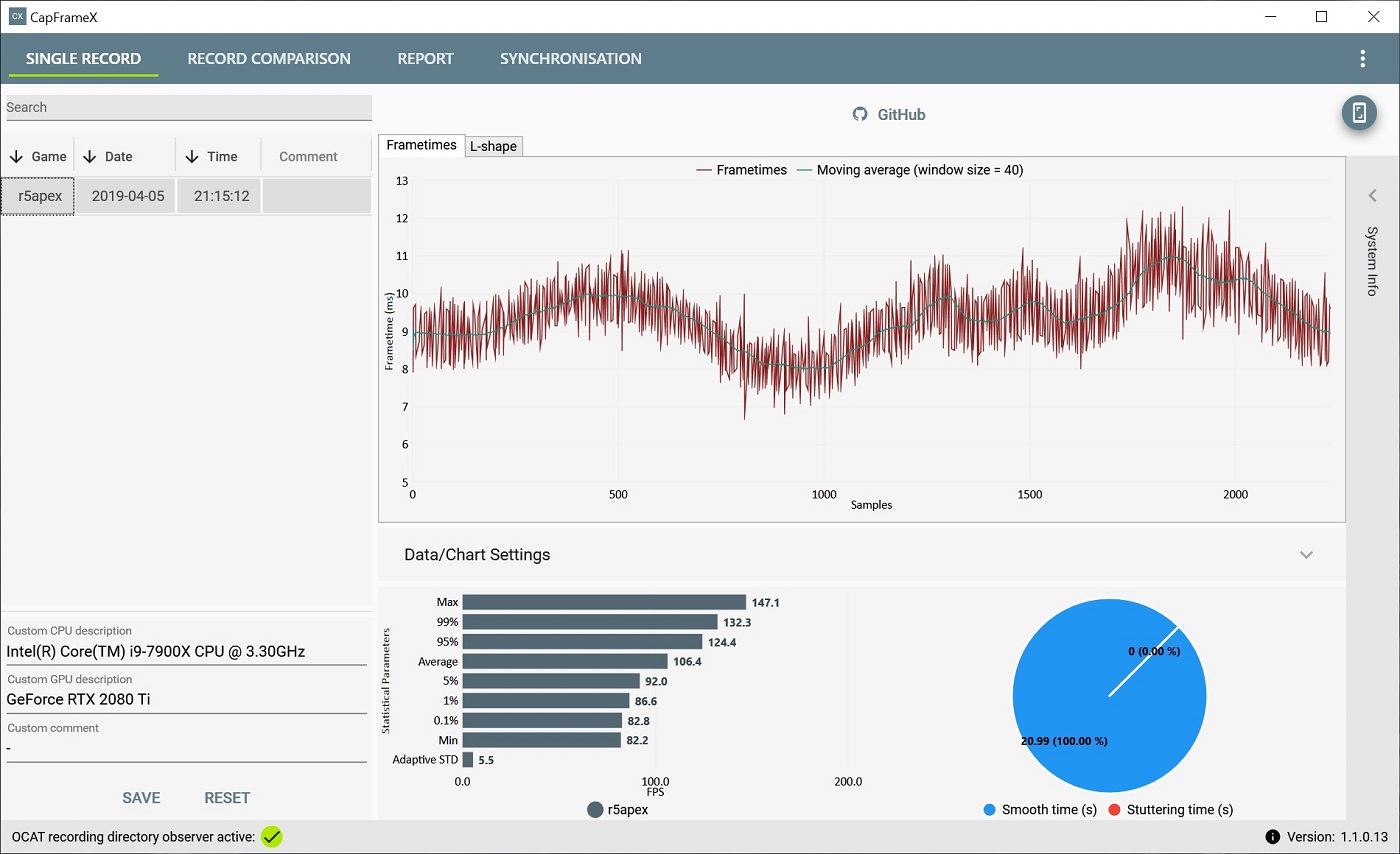Click Data/Chart Settings header text
1400x854 pixels.
pyautogui.click(x=477, y=555)
